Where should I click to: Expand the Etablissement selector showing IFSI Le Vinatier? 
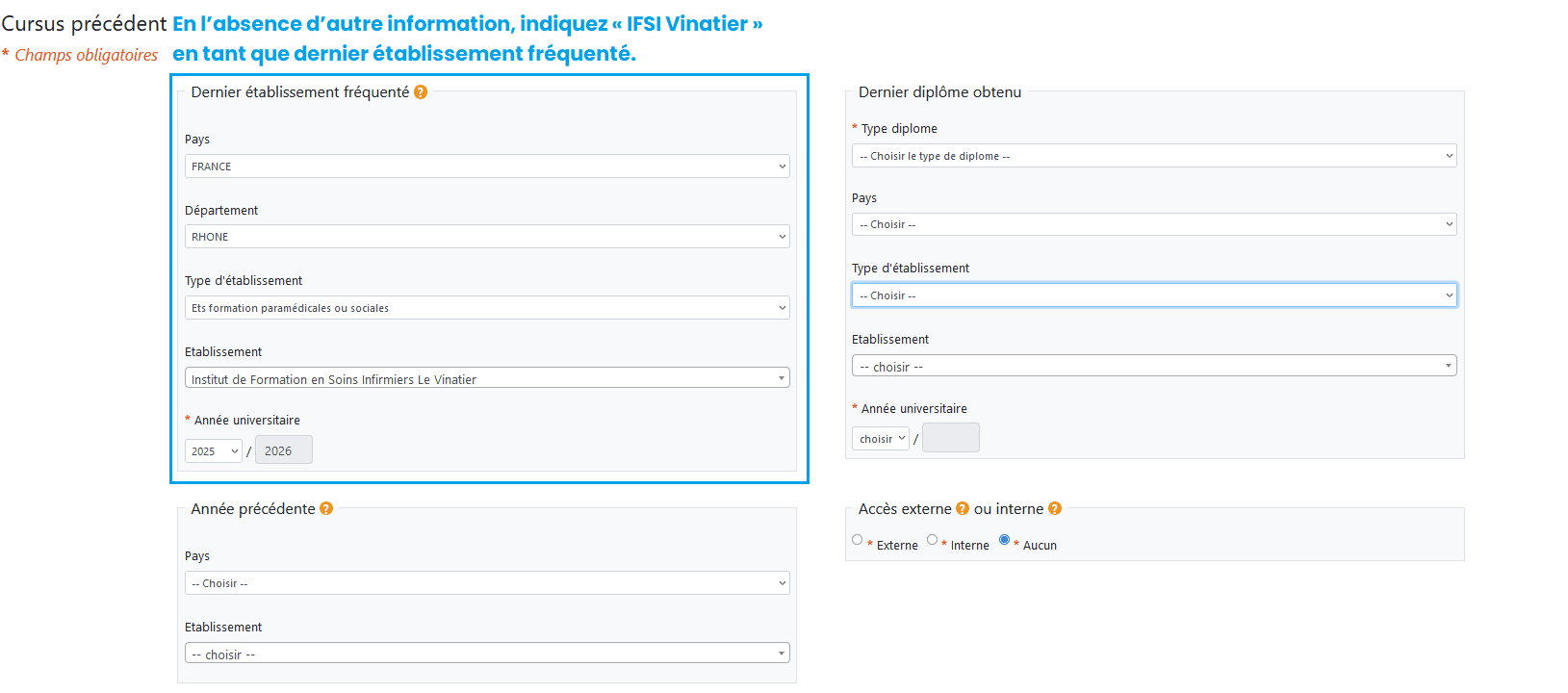tap(486, 376)
